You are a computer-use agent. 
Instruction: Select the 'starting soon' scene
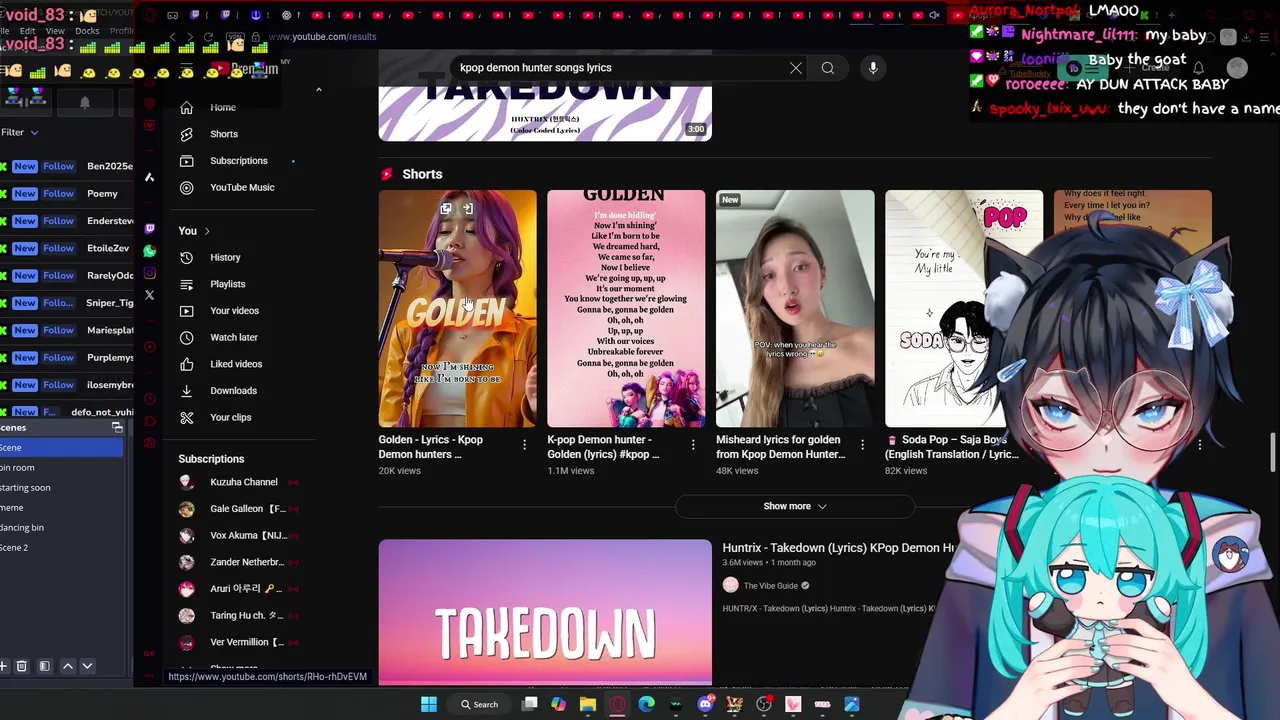coord(61,488)
